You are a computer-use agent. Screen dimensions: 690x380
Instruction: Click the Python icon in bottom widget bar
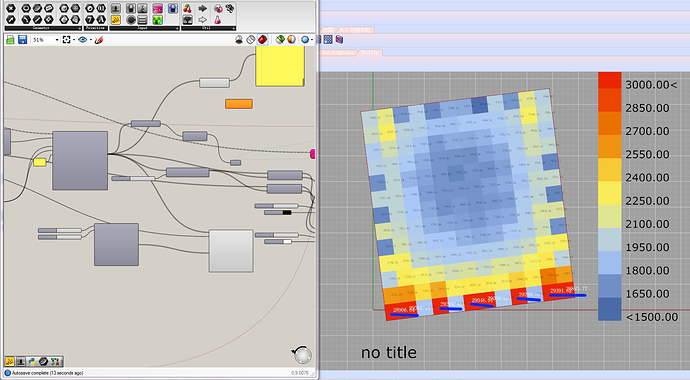pyautogui.click(x=32, y=362)
